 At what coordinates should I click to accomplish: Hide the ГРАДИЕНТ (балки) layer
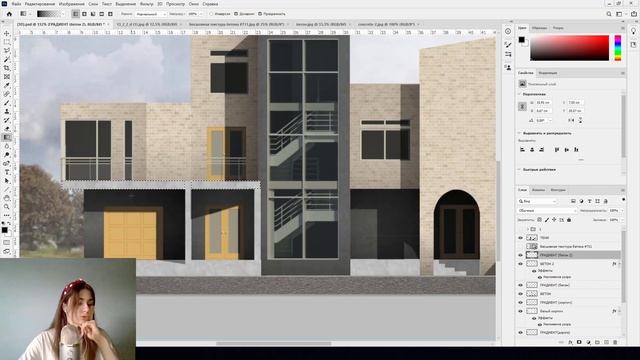tap(520, 285)
